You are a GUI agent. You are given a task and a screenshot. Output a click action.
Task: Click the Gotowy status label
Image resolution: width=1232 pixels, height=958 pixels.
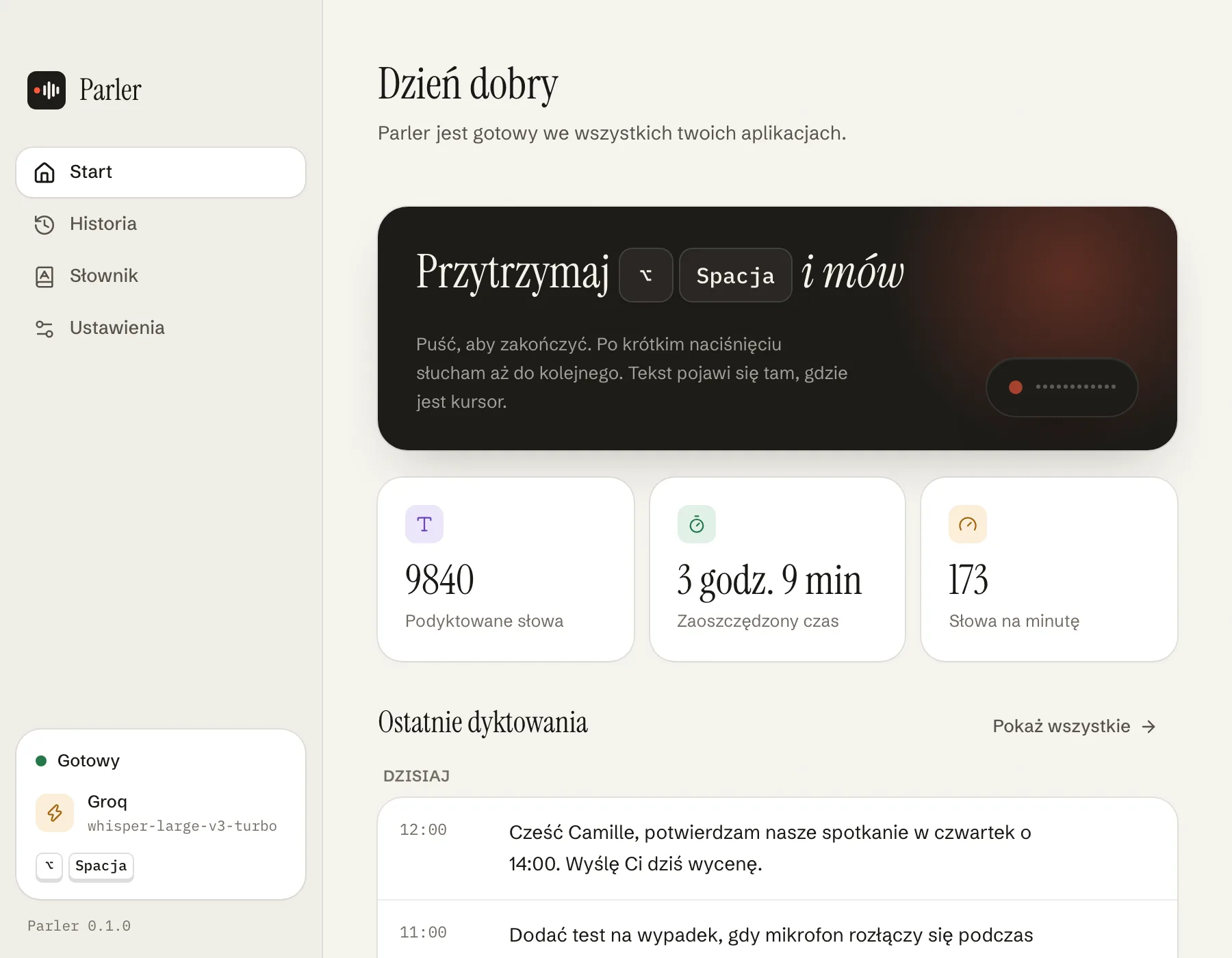tap(88, 761)
